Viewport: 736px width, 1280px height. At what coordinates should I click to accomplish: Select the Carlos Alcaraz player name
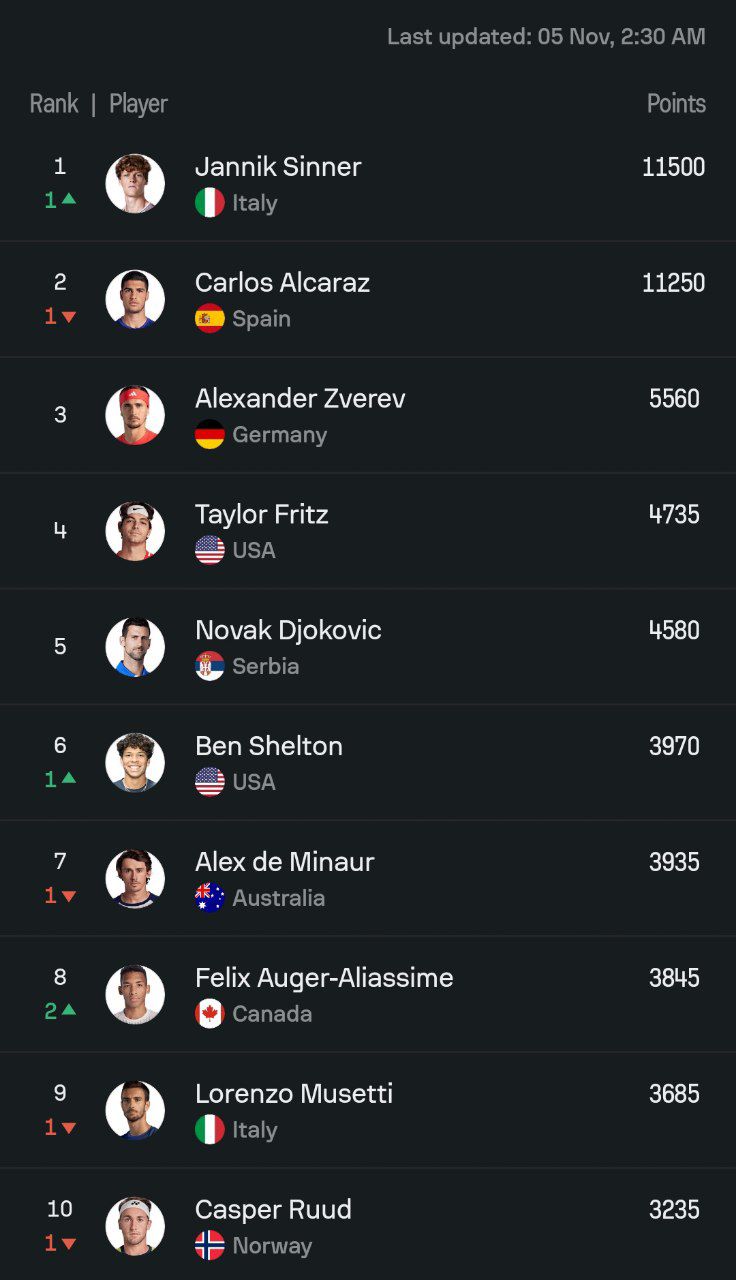point(282,283)
